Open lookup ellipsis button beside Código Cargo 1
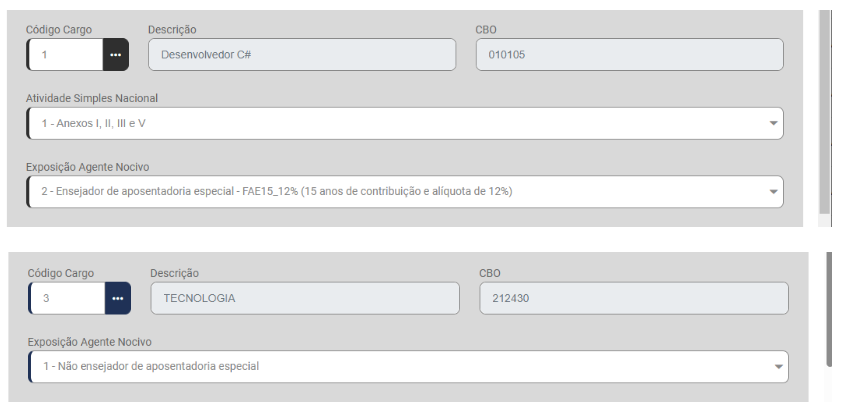 (116, 54)
